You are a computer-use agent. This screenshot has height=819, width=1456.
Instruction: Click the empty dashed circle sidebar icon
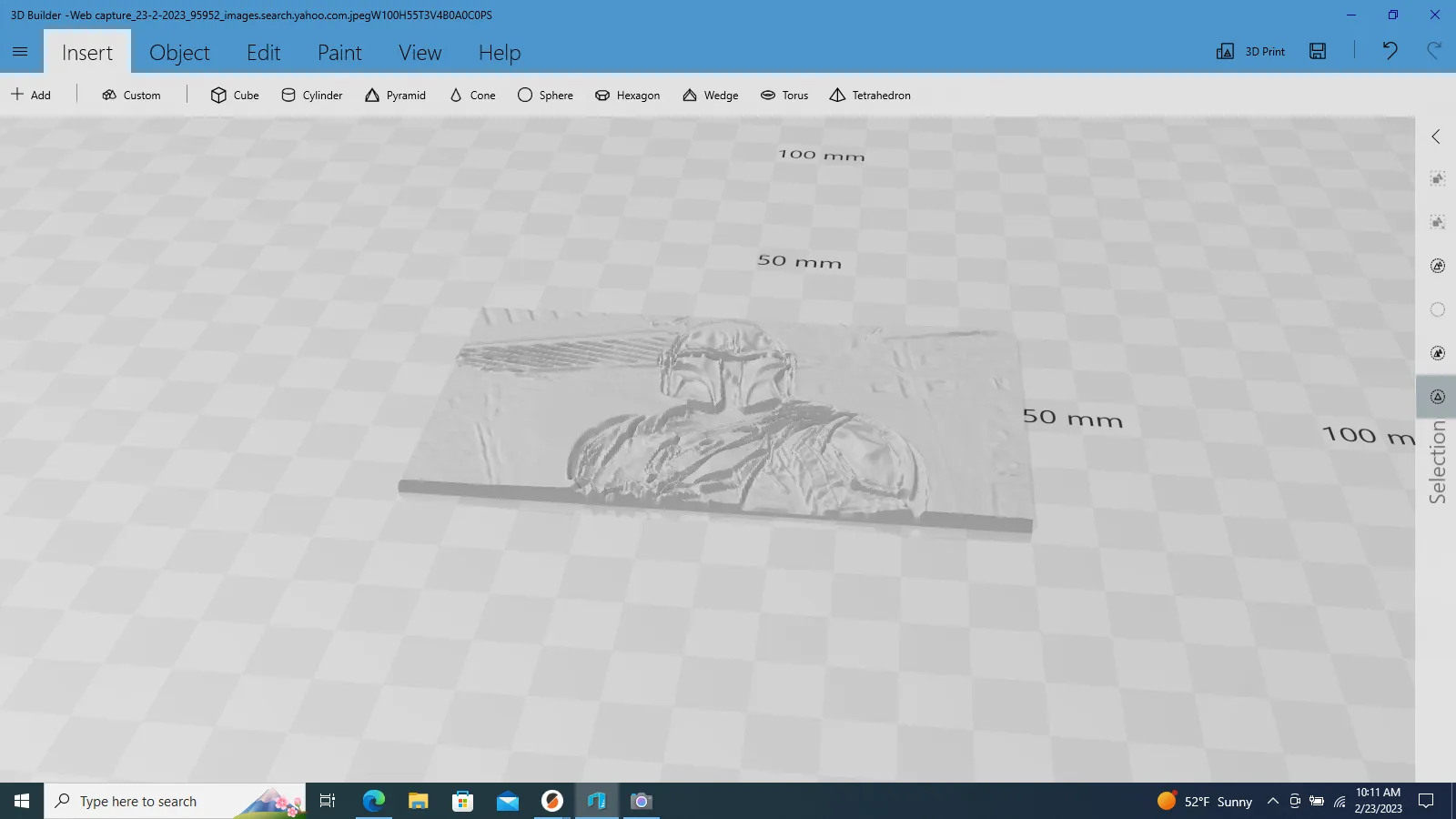(1438, 309)
